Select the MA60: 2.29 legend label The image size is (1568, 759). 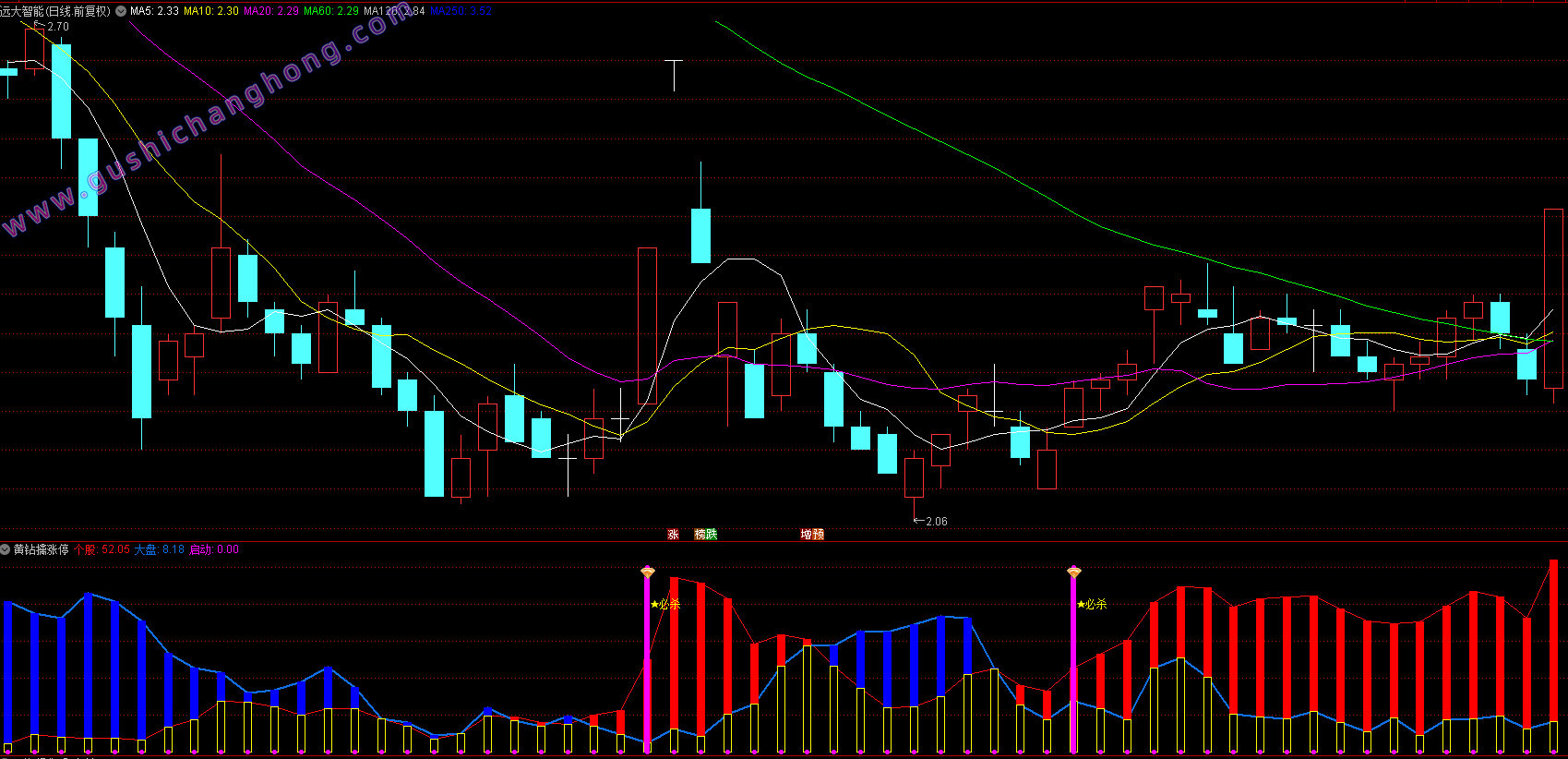[x=331, y=11]
